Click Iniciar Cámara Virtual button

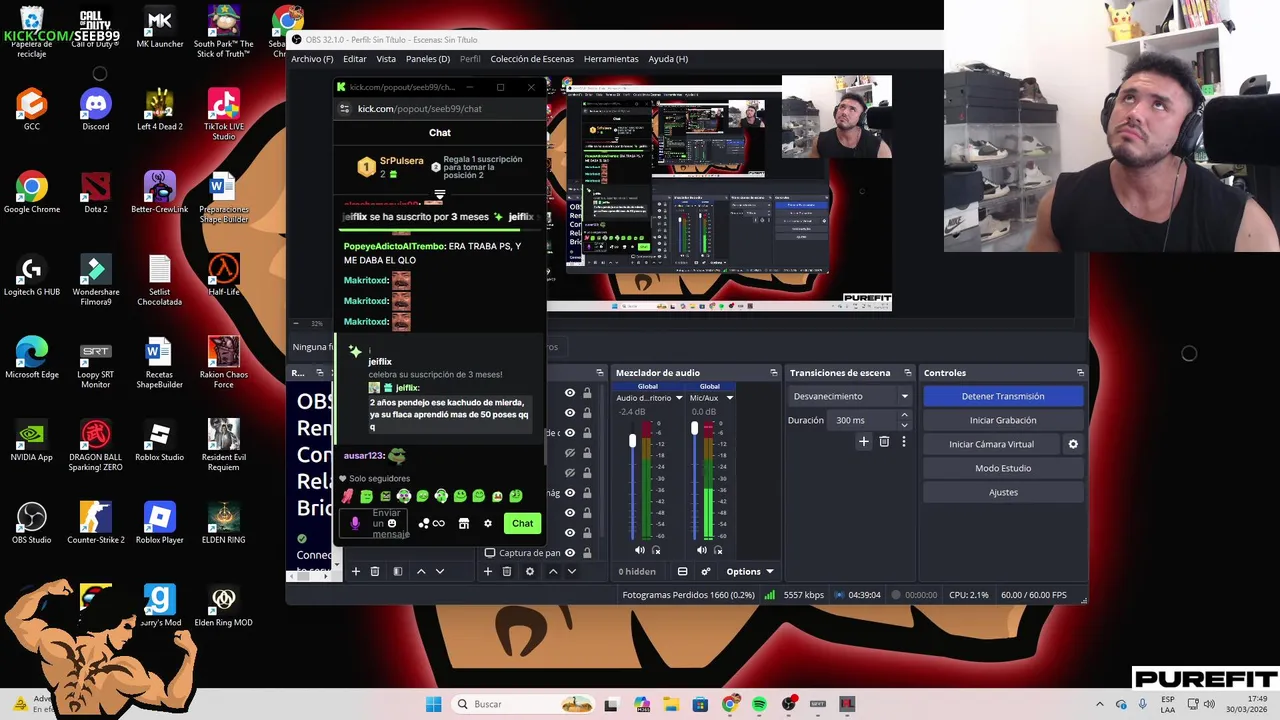(x=991, y=444)
